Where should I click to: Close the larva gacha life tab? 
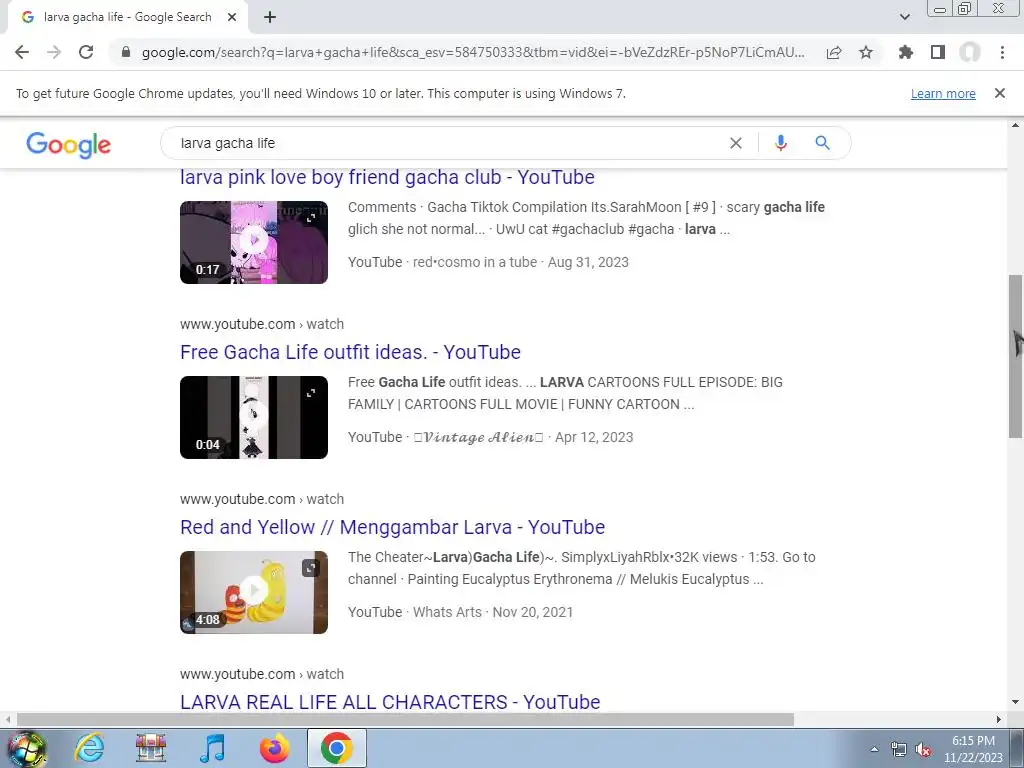coord(232,17)
